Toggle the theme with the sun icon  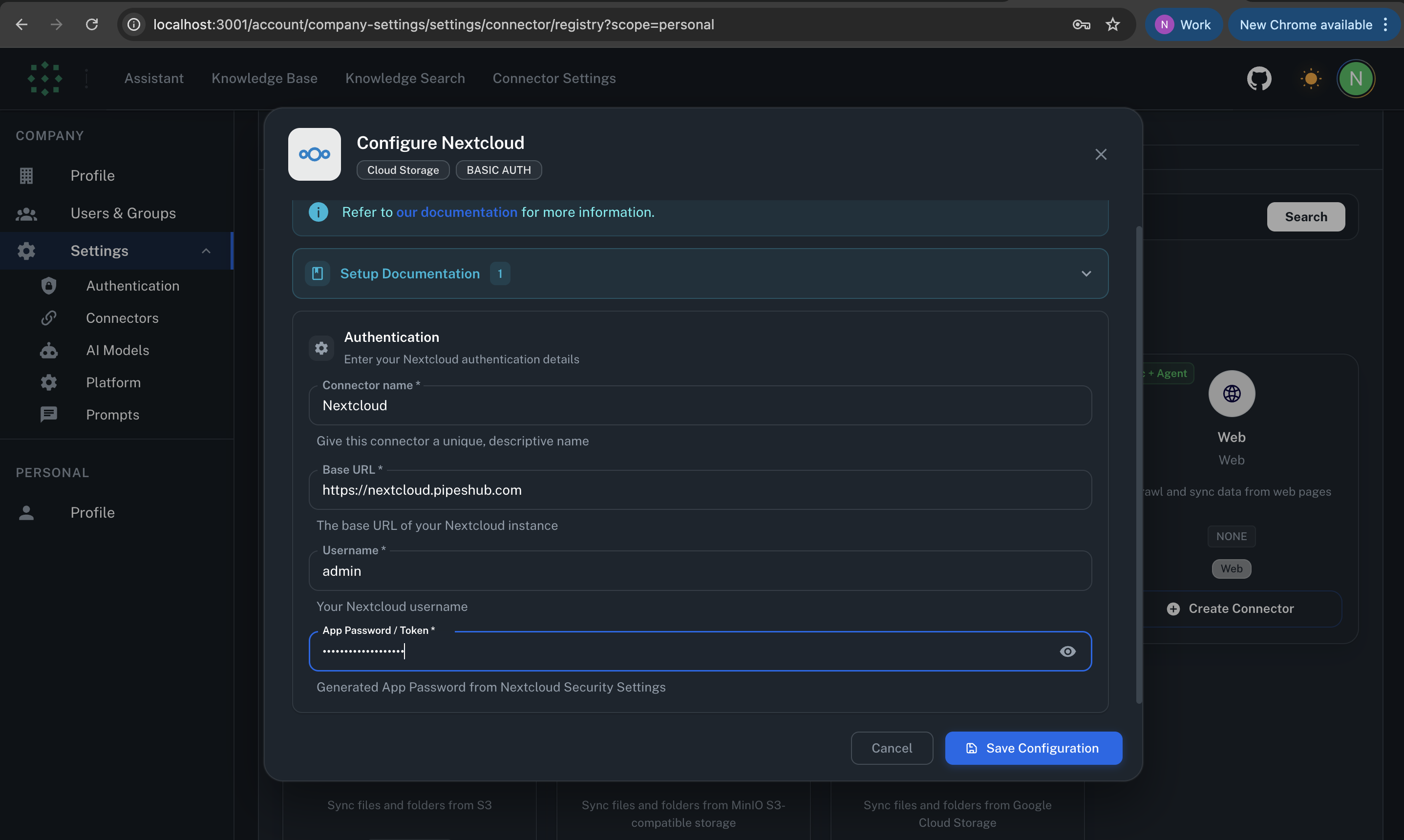(x=1311, y=79)
